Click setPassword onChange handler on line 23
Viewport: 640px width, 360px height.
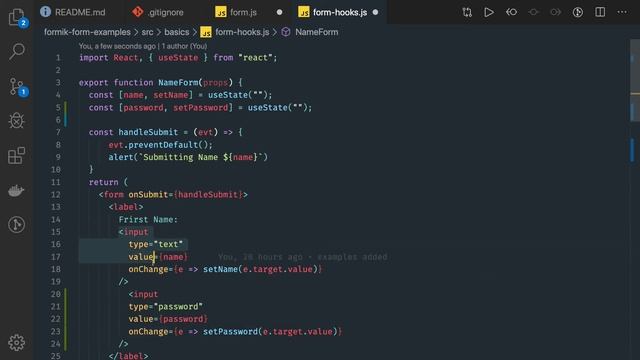pyautogui.click(x=235, y=331)
